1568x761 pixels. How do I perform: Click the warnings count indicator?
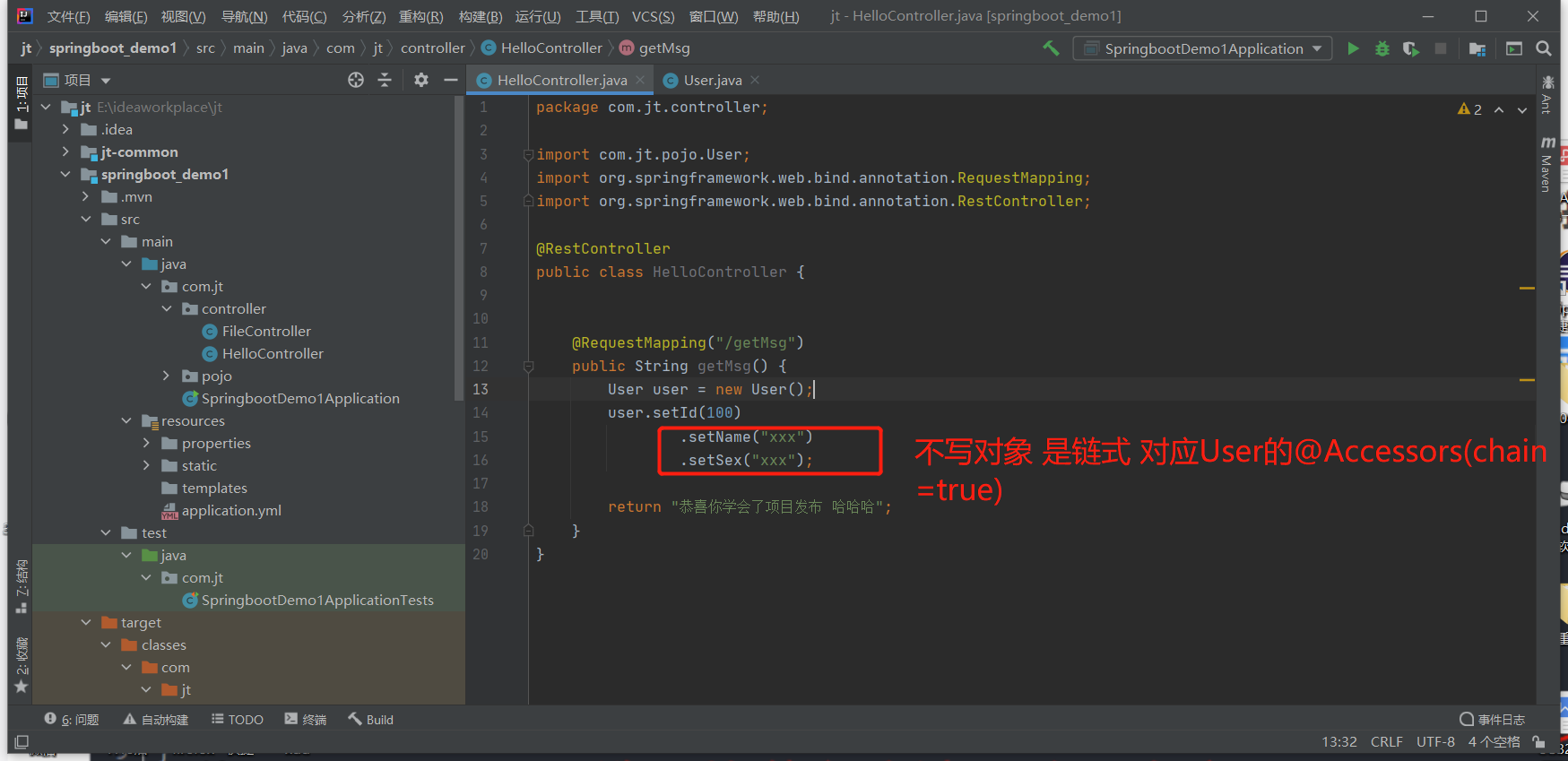pyautogui.click(x=1470, y=109)
